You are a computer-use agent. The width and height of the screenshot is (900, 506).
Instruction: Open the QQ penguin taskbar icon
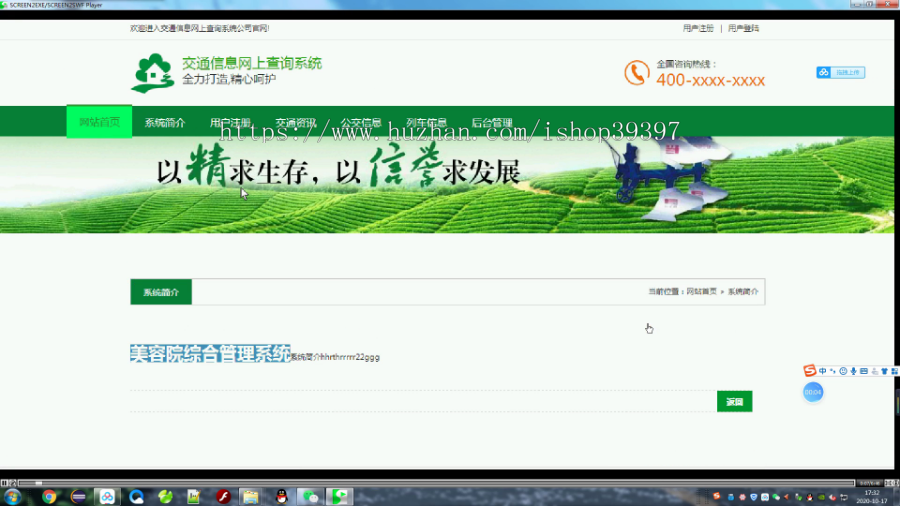(x=281, y=496)
